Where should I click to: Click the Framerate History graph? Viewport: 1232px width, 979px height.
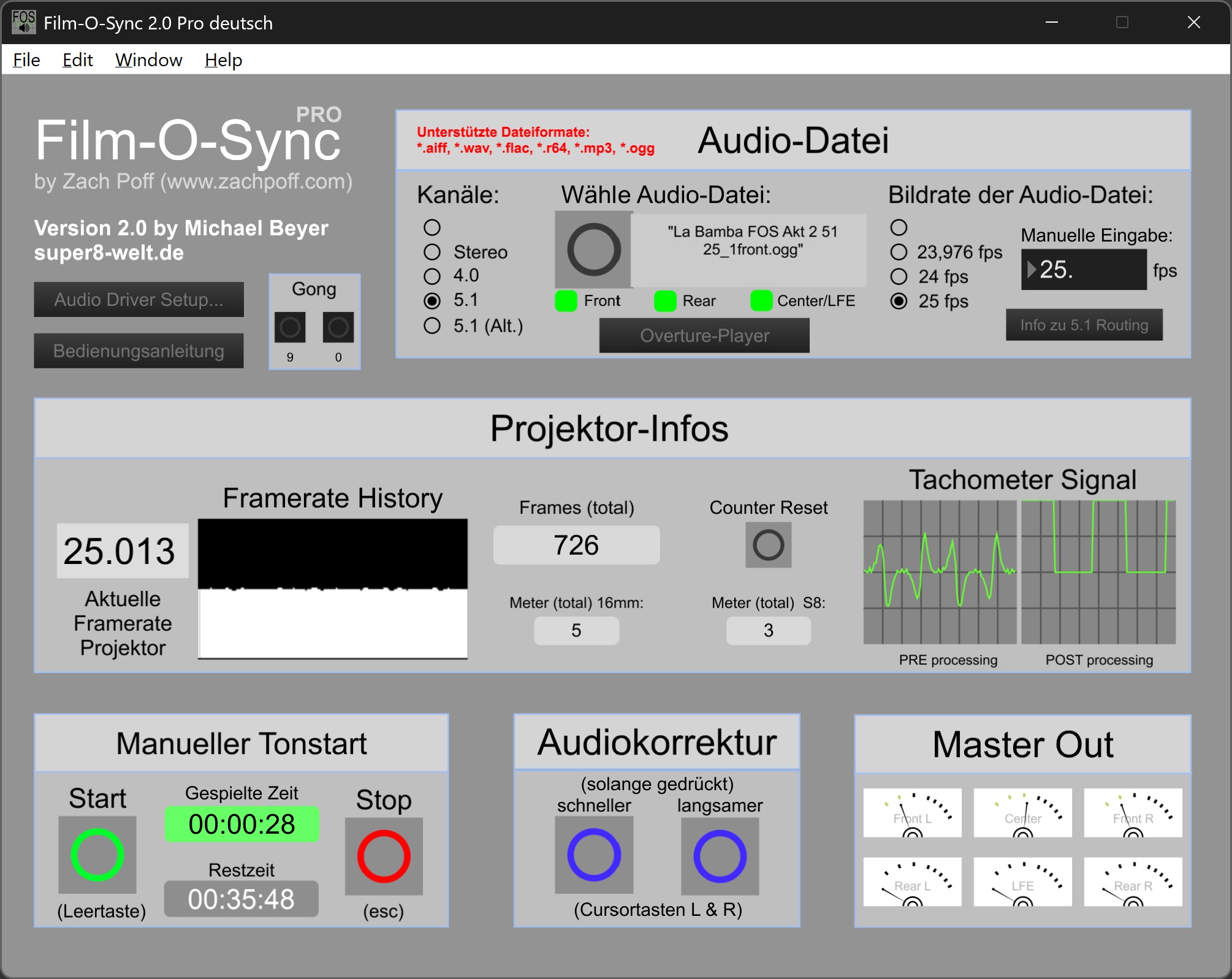click(x=333, y=589)
